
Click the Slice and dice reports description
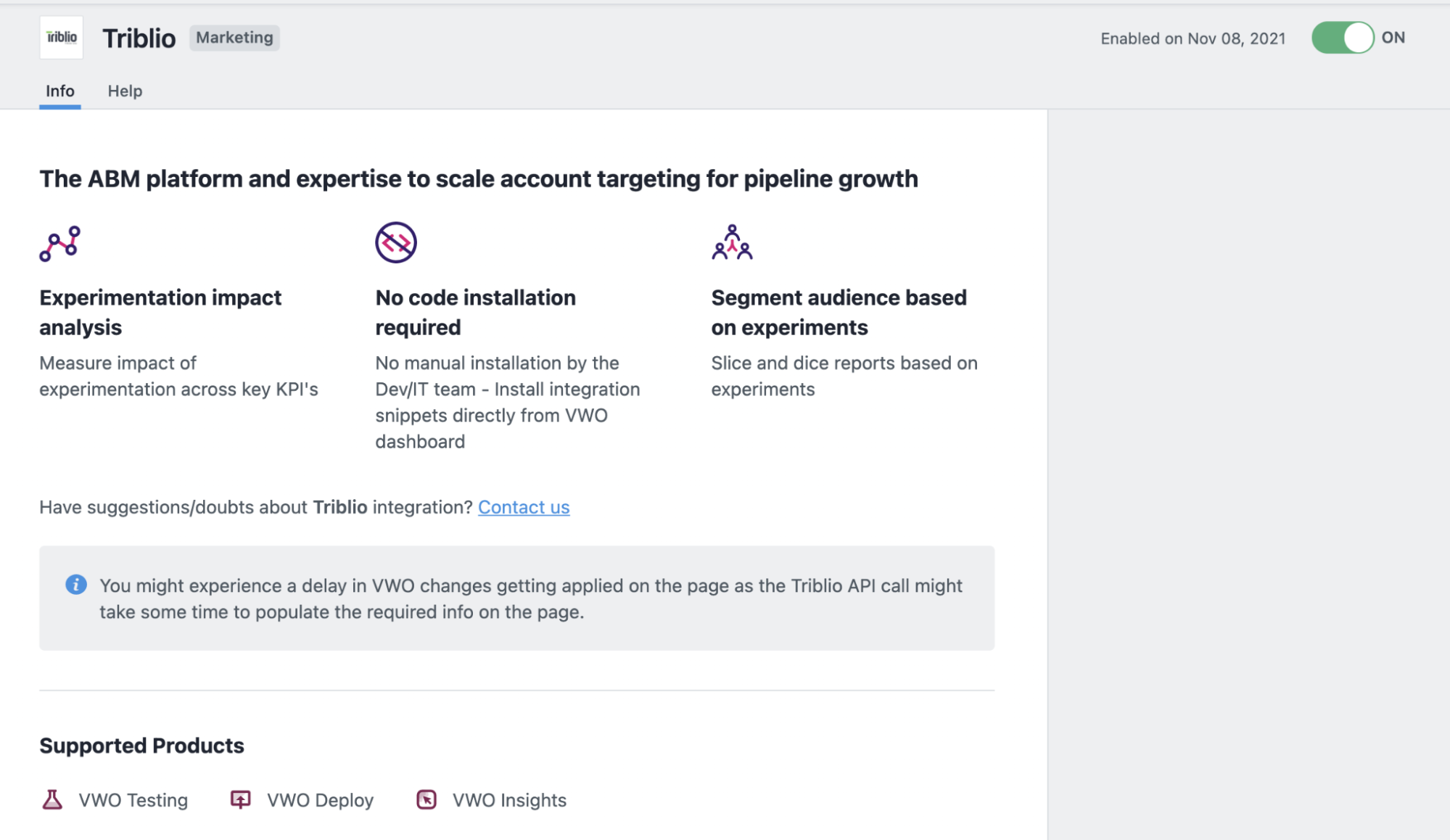[x=844, y=376]
